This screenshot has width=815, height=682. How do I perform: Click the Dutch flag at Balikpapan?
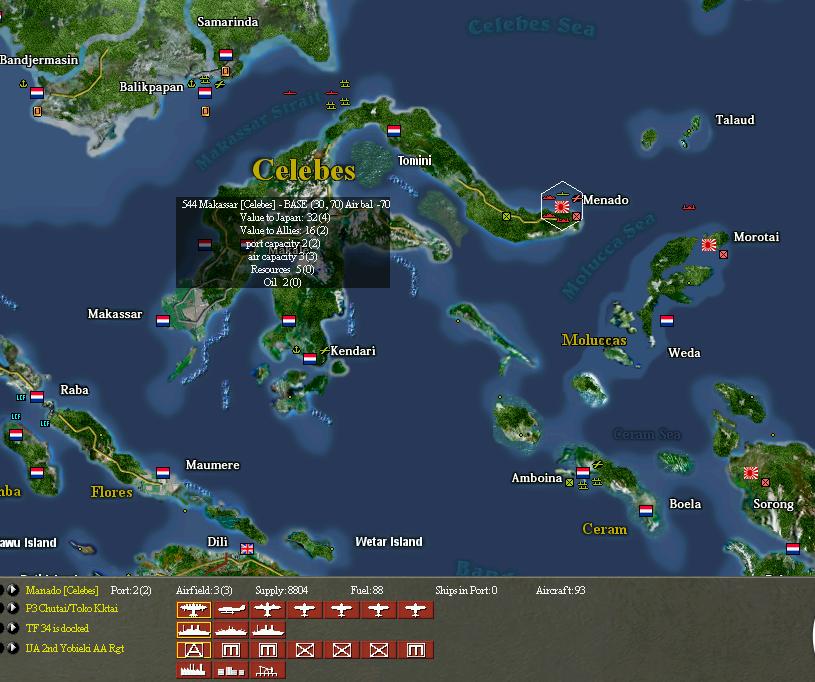(x=205, y=93)
